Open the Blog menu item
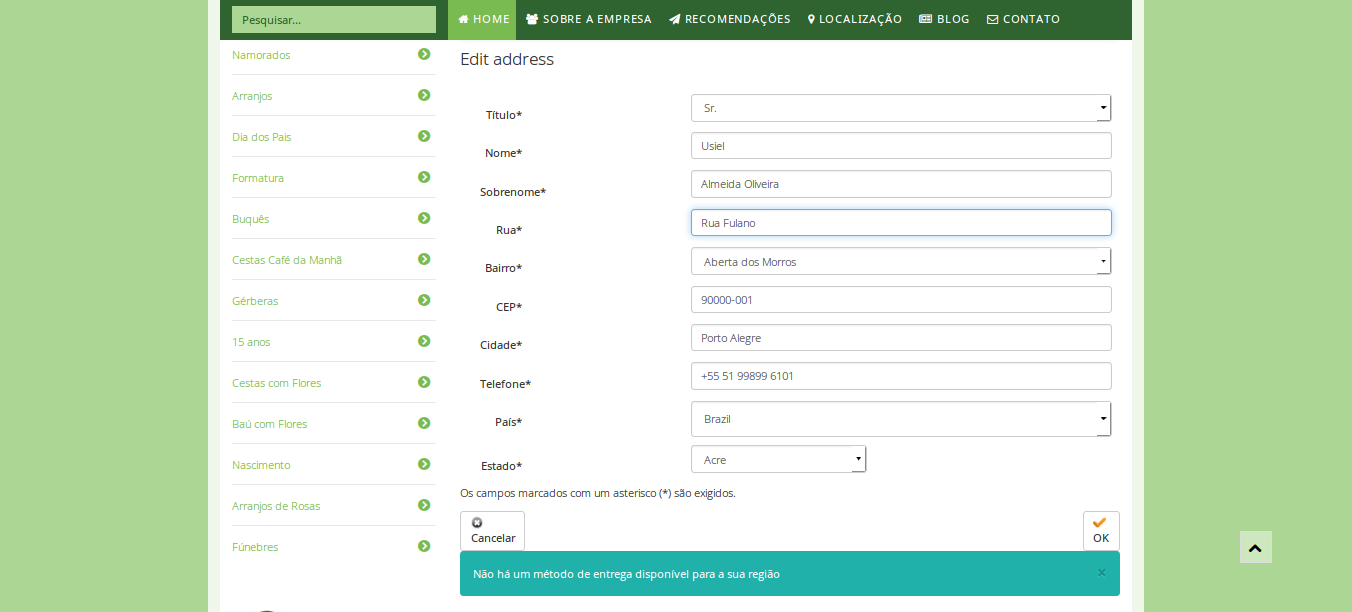This screenshot has width=1352, height=612. pyautogui.click(x=944, y=19)
